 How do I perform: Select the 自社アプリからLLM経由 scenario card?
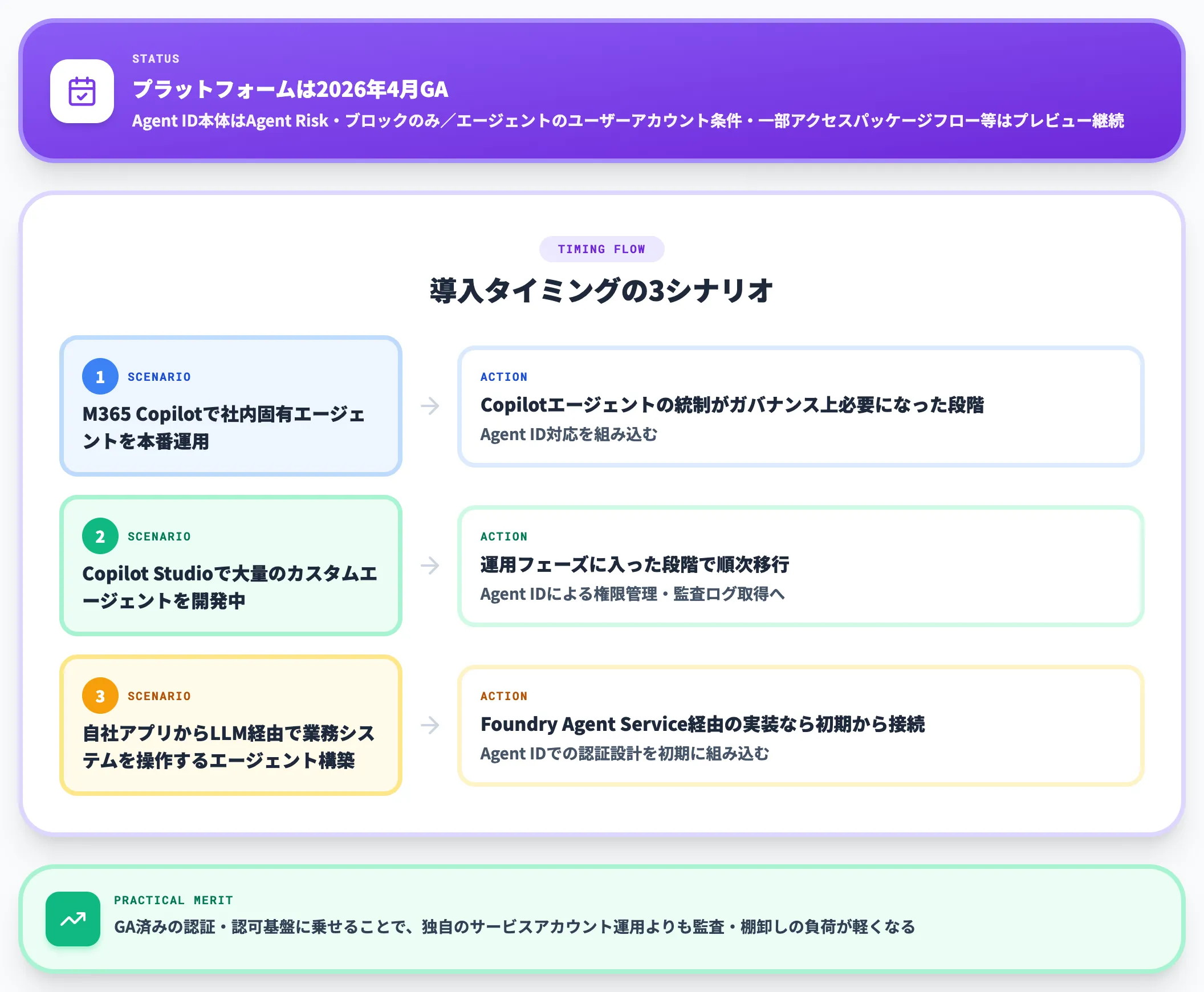(231, 725)
